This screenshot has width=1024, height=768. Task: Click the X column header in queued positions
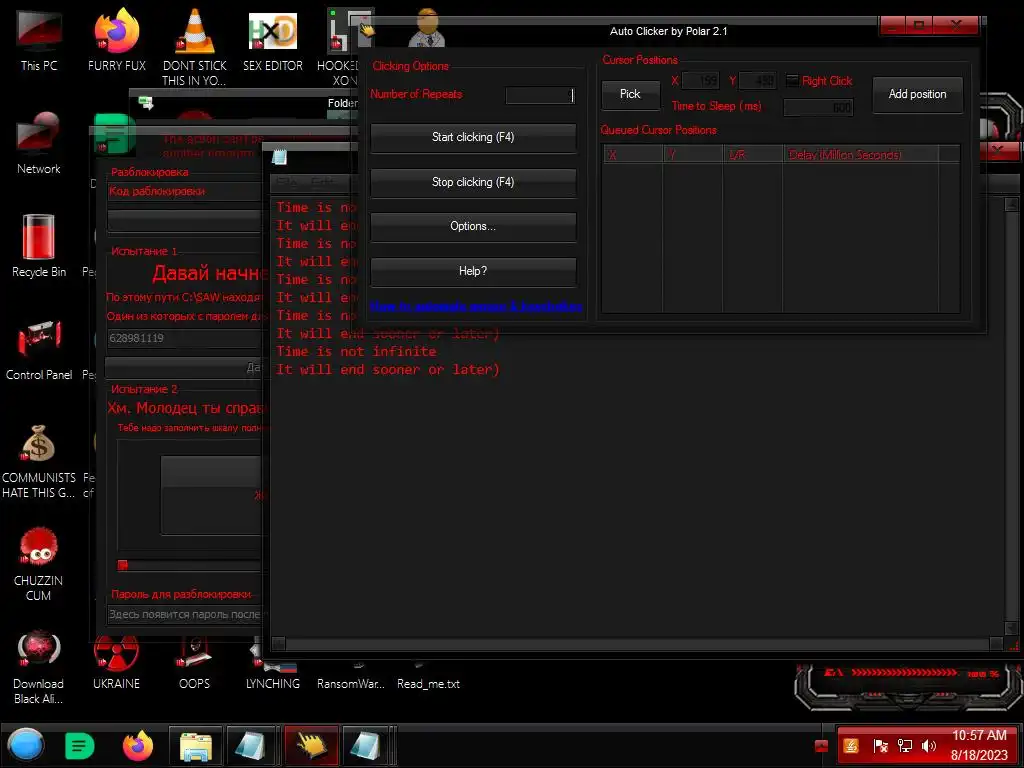632,154
